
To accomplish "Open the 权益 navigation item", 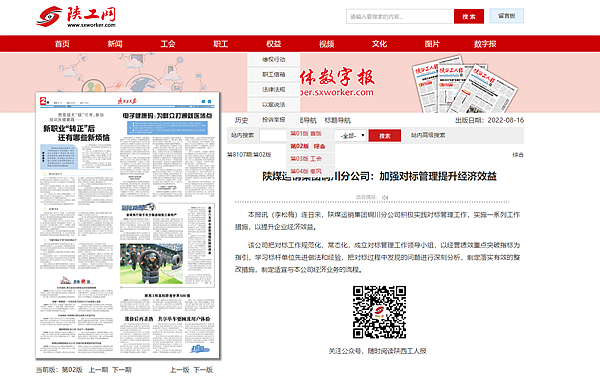I will [x=274, y=44].
